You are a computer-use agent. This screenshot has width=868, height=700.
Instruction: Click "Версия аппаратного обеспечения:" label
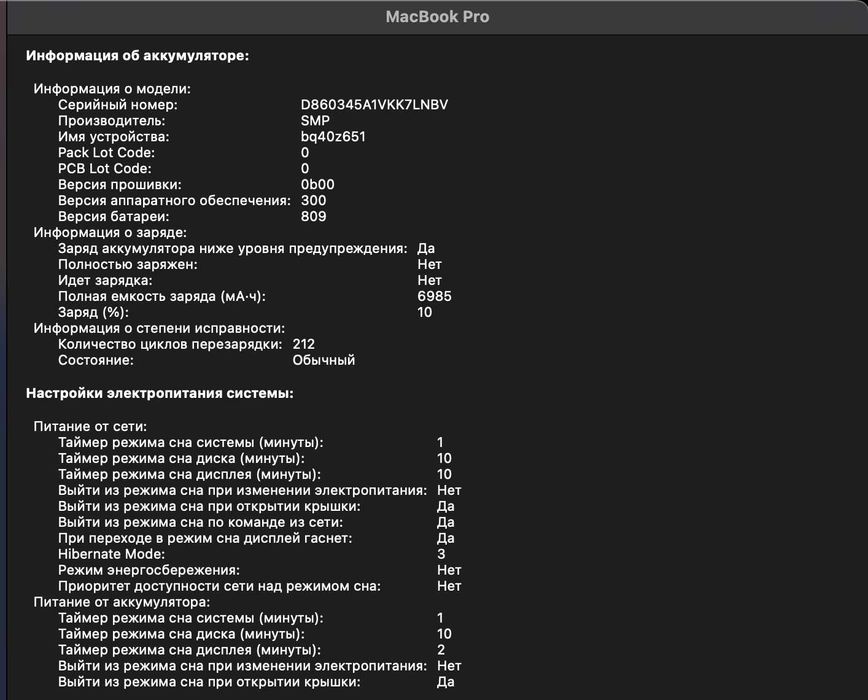coord(174,201)
